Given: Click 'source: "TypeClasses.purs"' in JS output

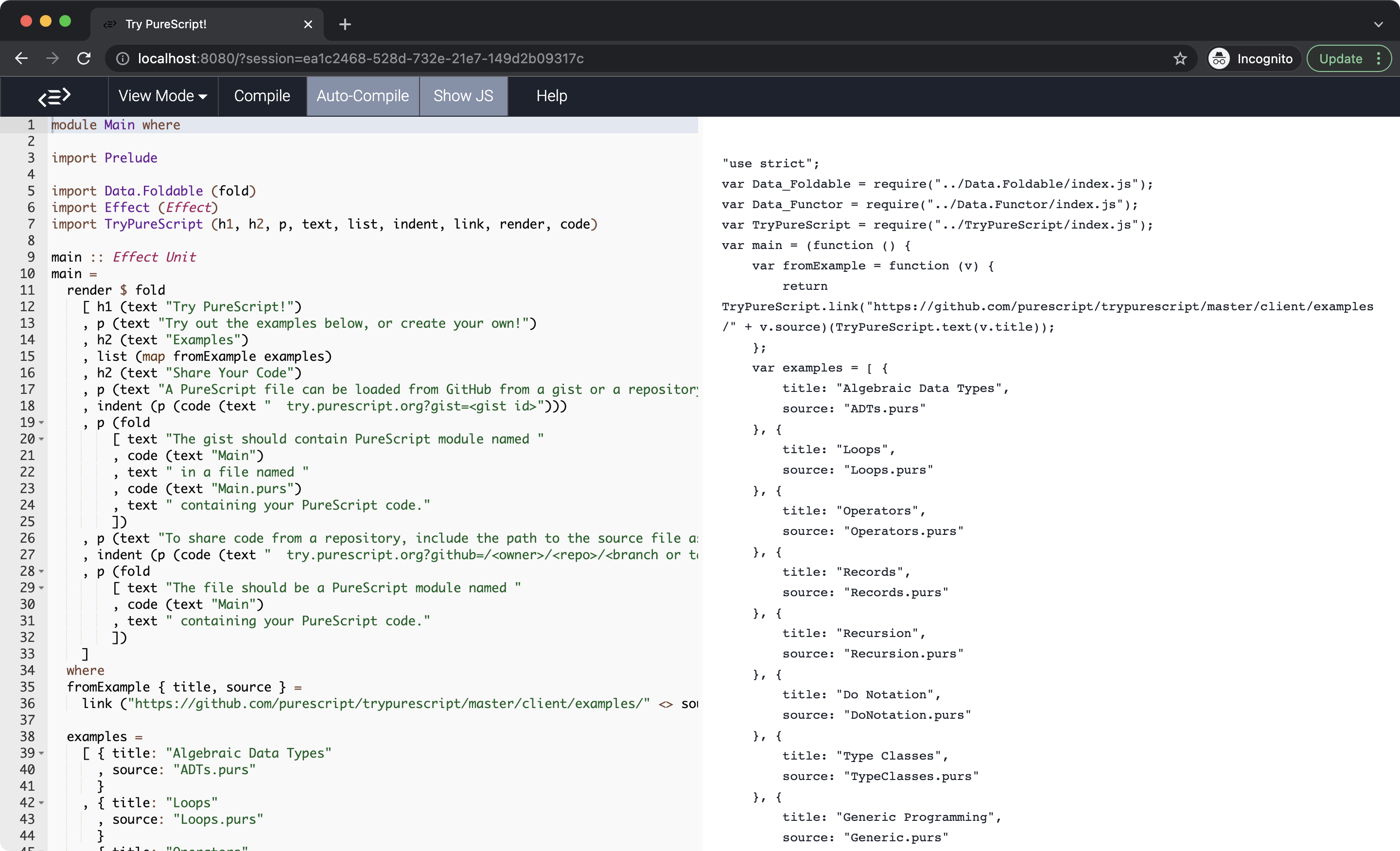Looking at the screenshot, I should pyautogui.click(x=881, y=777).
